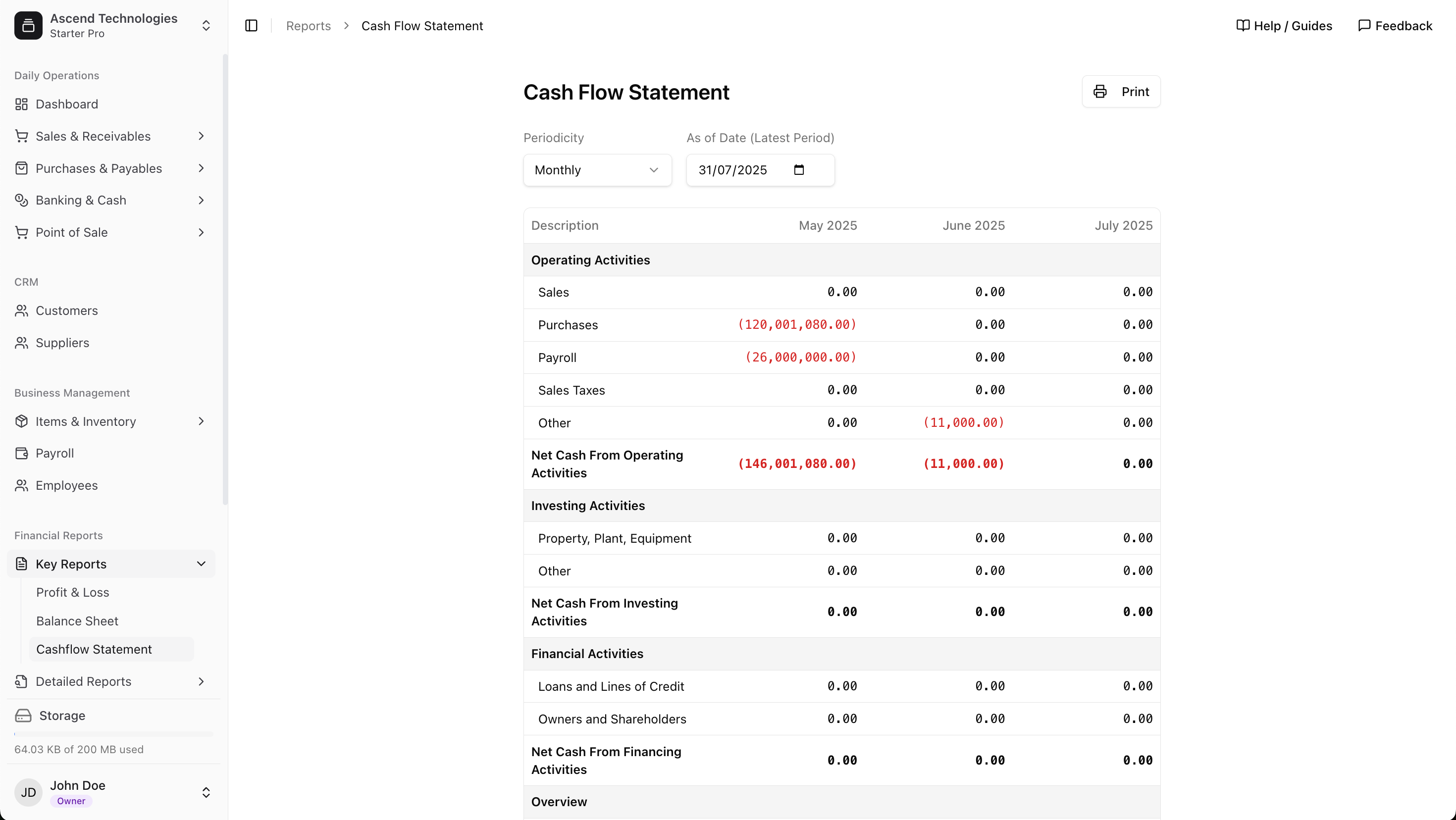Open Help / Guides book icon
Image resolution: width=1456 pixels, height=820 pixels.
tap(1243, 25)
